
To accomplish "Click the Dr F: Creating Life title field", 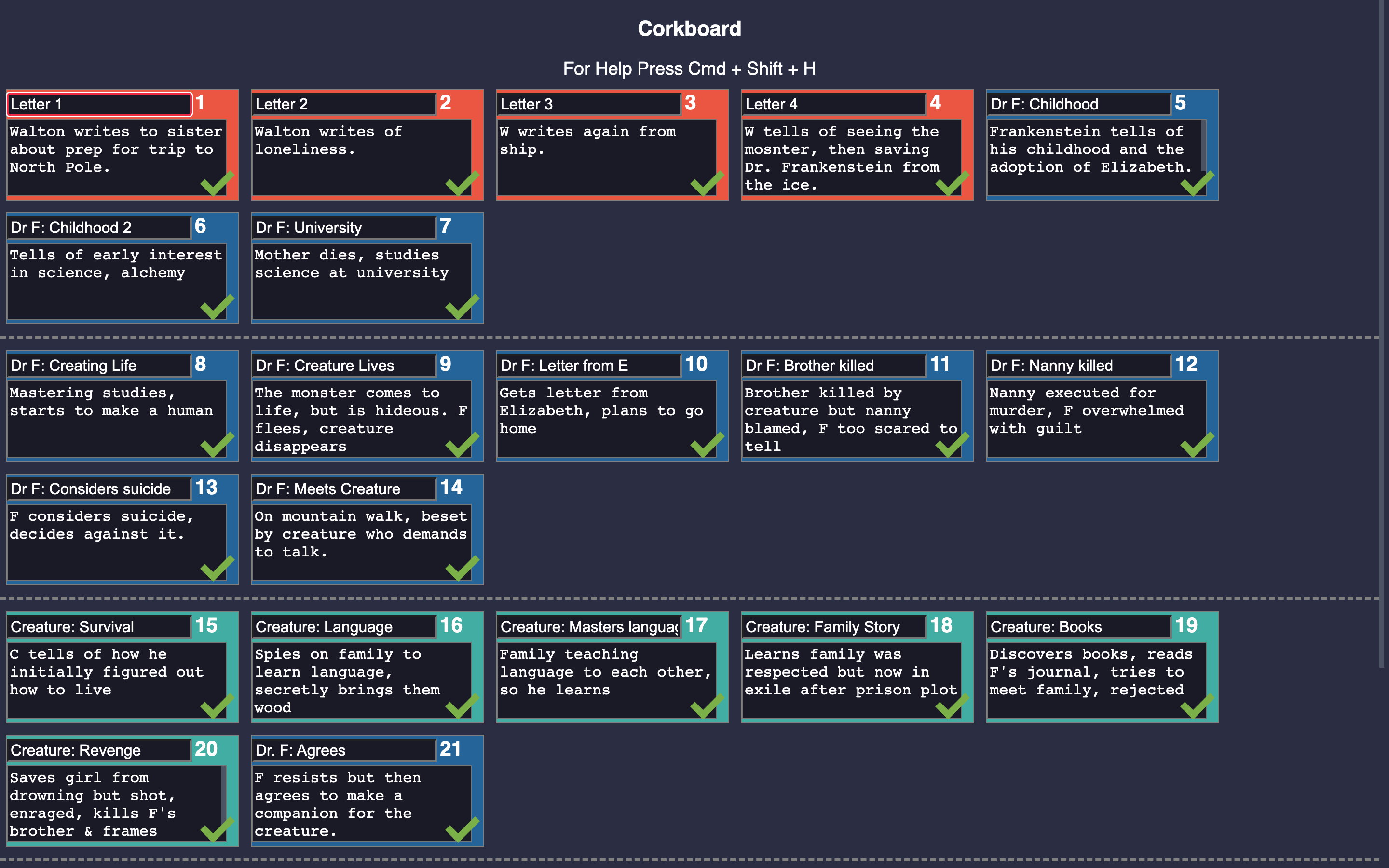I will point(99,365).
